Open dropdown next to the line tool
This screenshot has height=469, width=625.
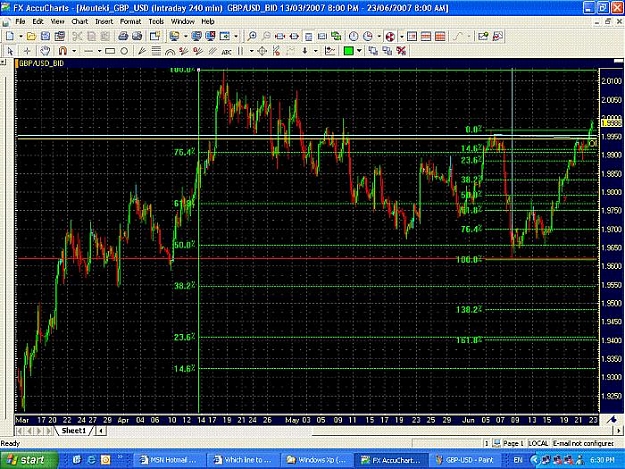[x=99, y=51]
